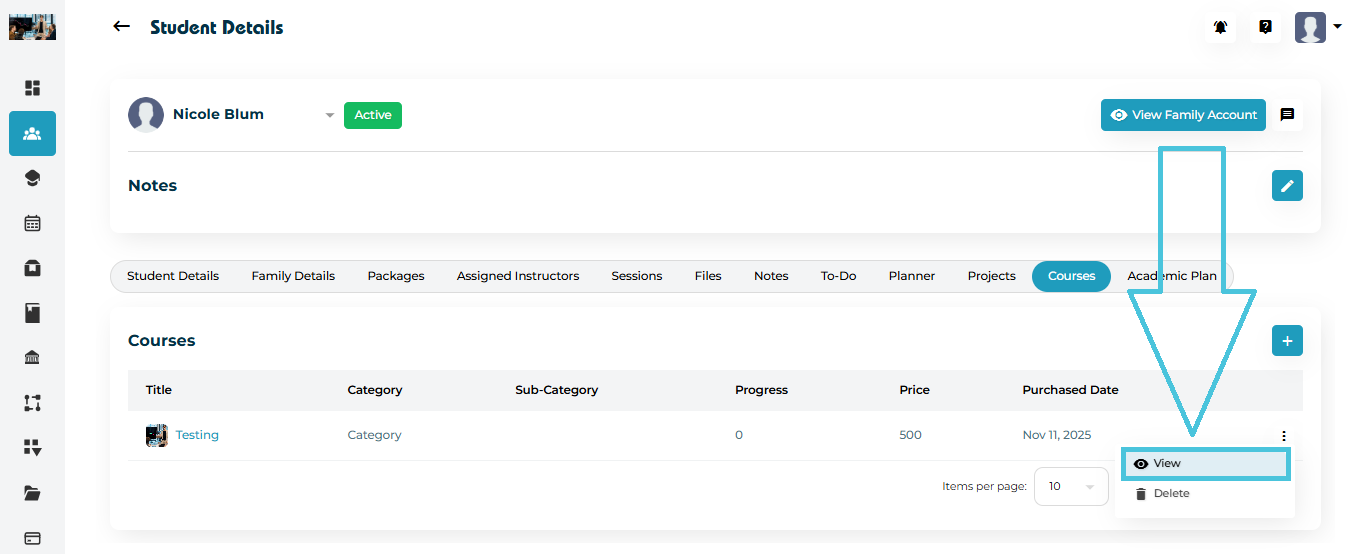Switch to the Packages tab
Viewport: 1358px width, 554px height.
[396, 276]
